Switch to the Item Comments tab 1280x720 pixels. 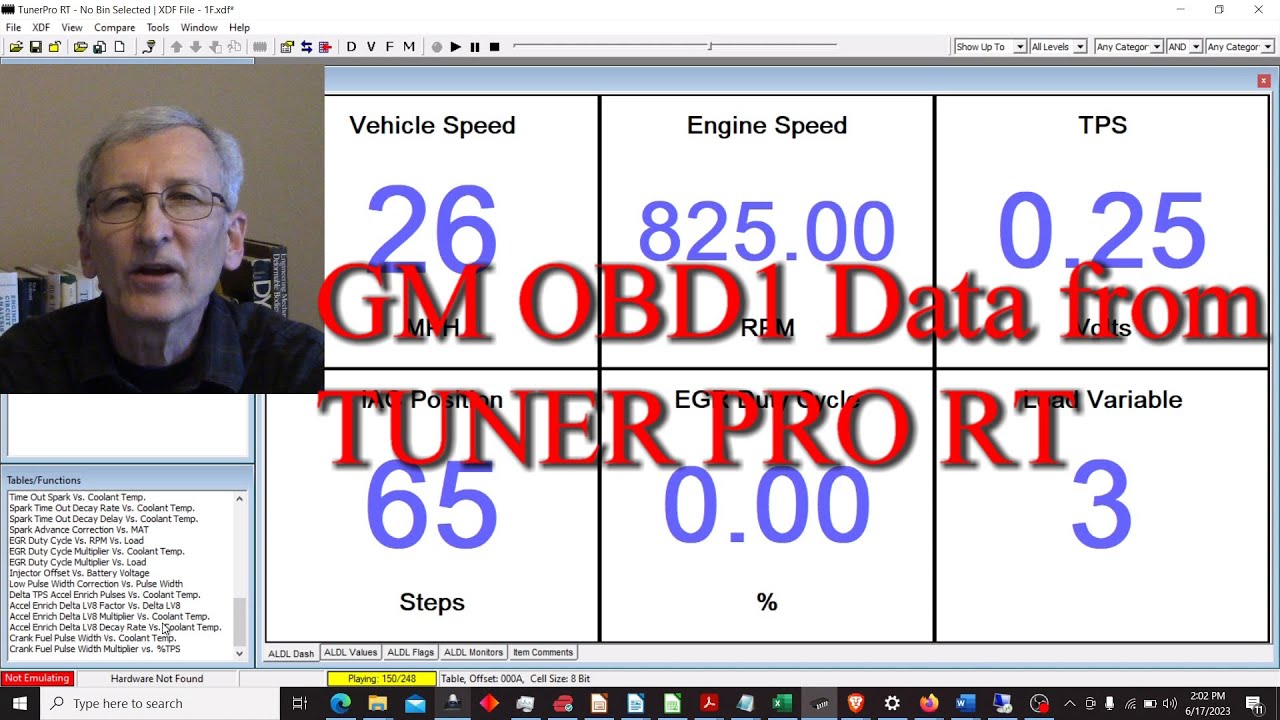[x=543, y=652]
